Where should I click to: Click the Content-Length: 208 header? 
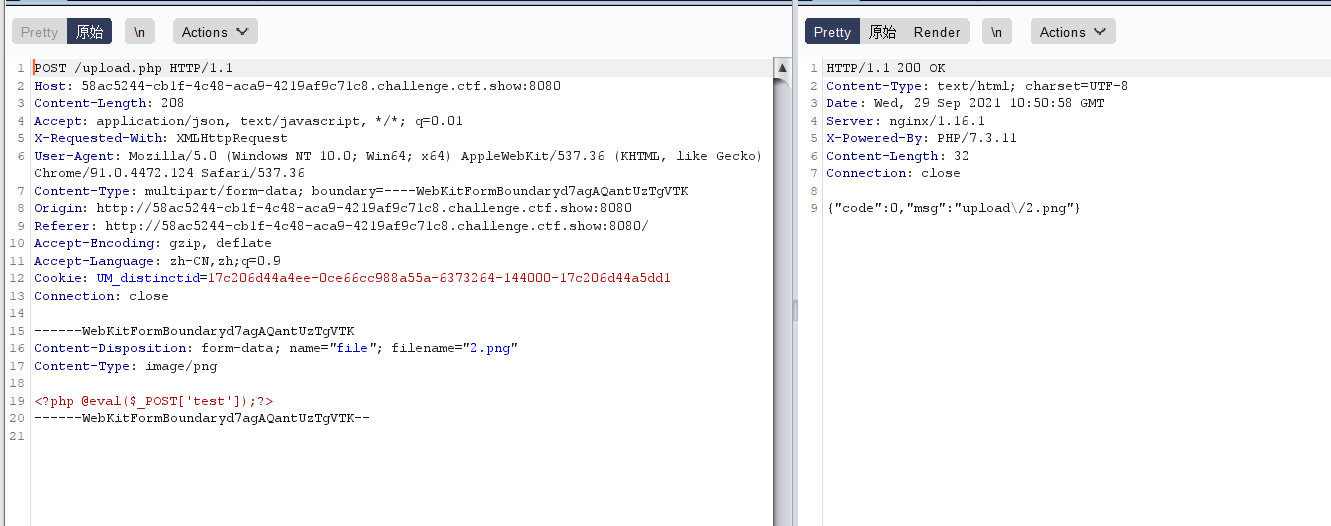click(x=109, y=103)
